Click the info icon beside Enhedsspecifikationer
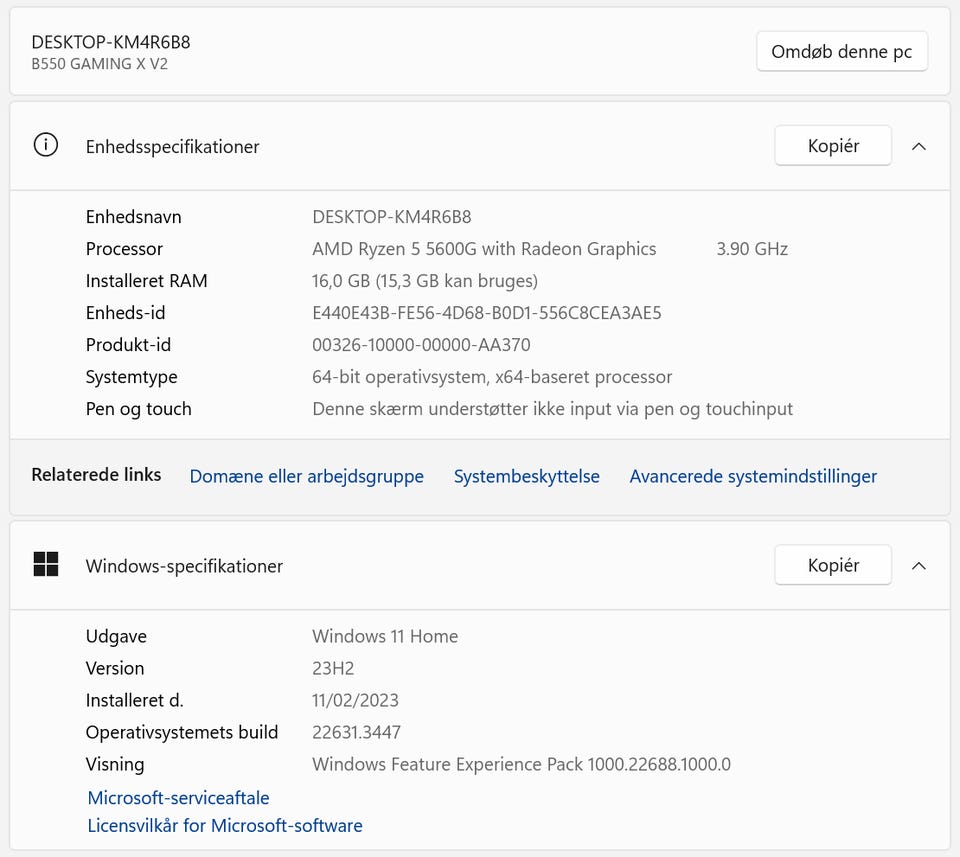Viewport: 960px width, 857px height. pos(46,146)
